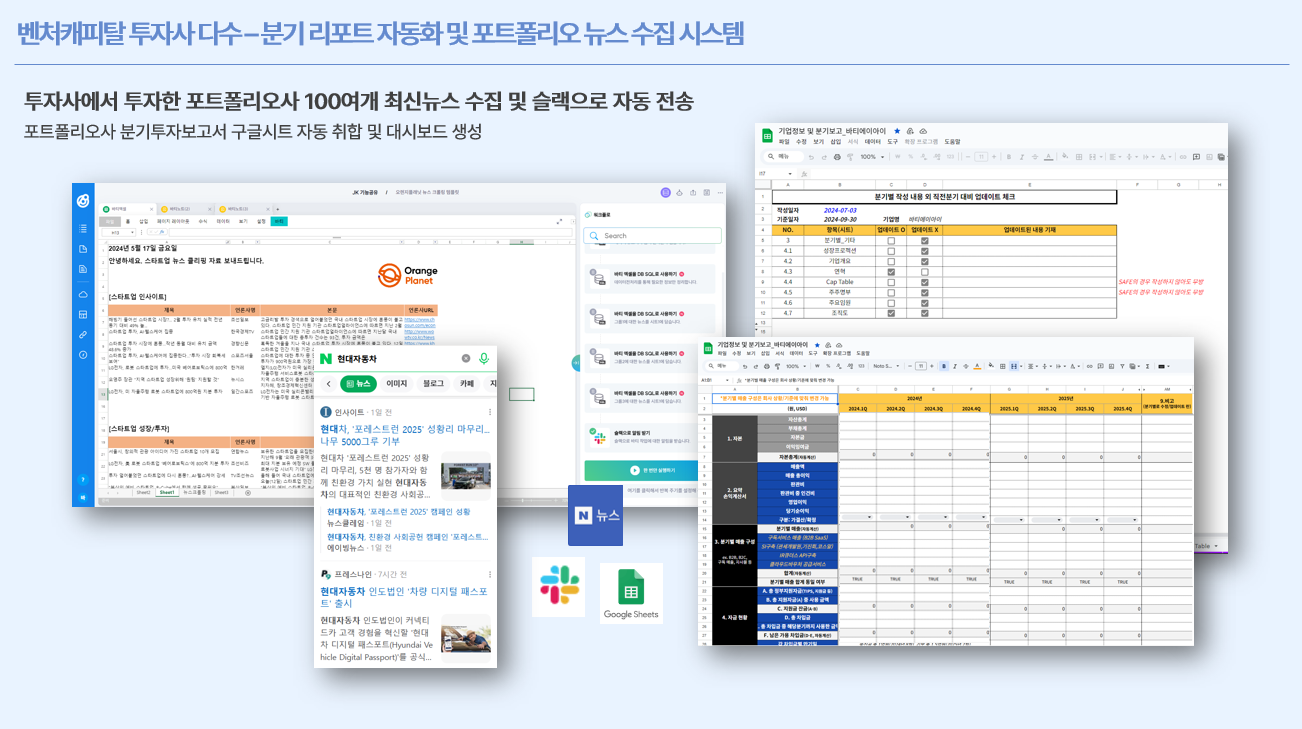Image resolution: width=1302 pixels, height=729 pixels.
Task: Click the Google Sheets file icon in upper window
Action: (x=767, y=135)
